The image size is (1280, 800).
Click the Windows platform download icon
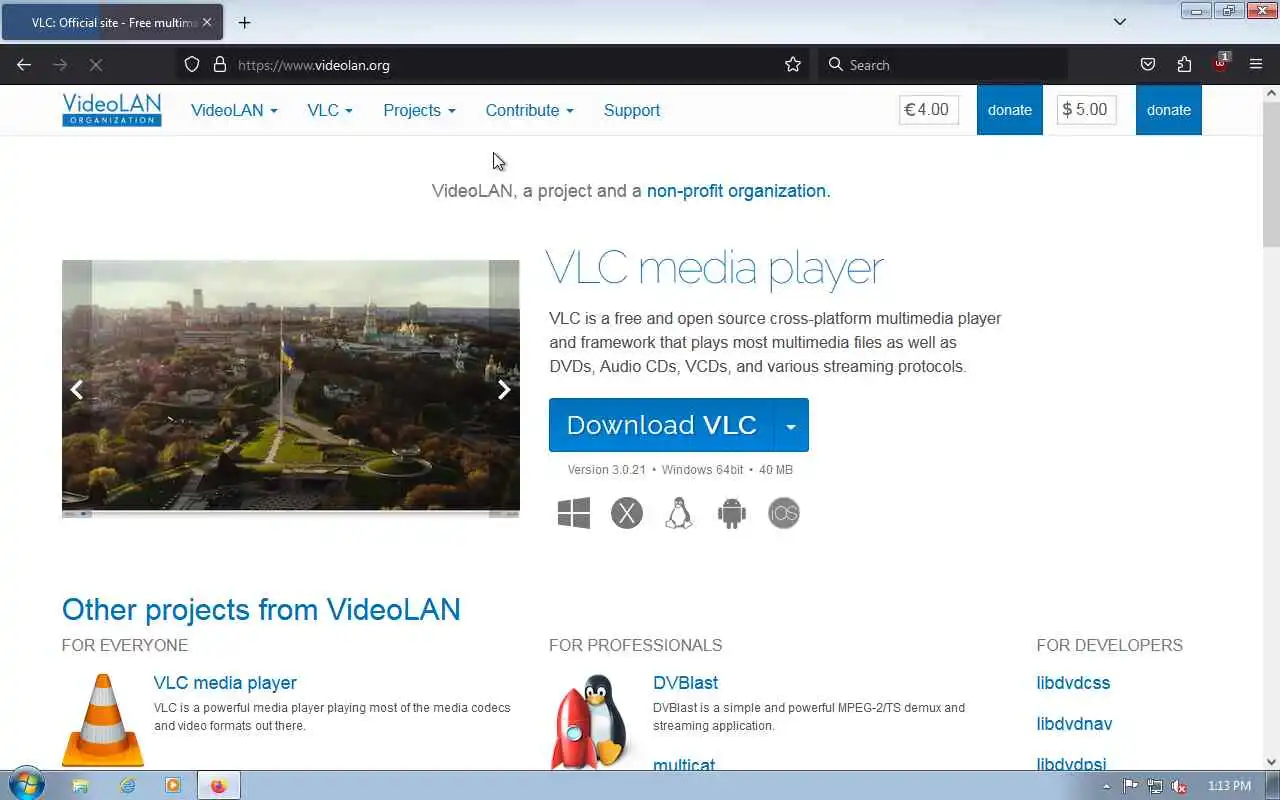574,513
